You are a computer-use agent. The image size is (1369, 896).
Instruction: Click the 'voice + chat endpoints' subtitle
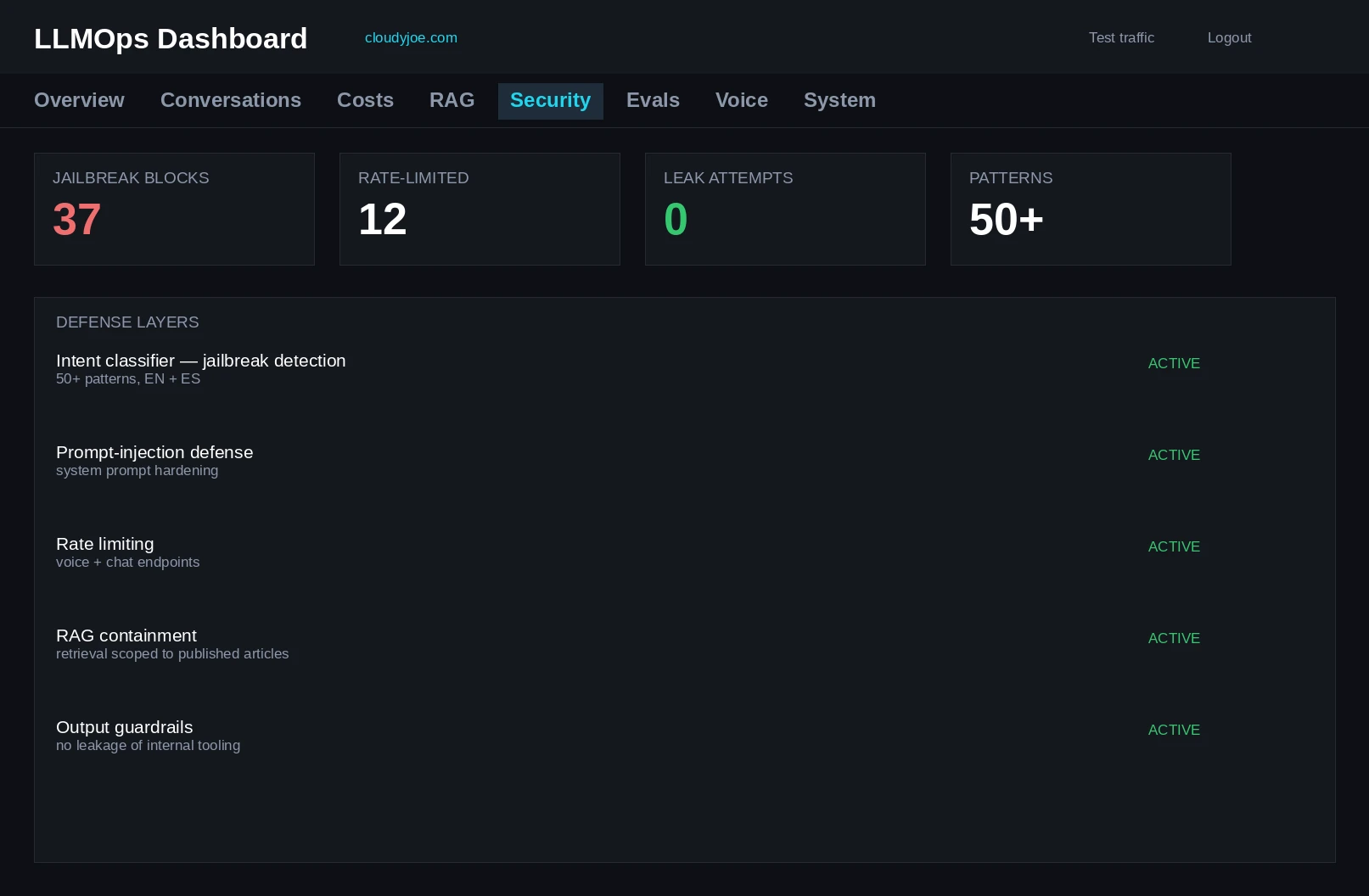click(x=127, y=562)
